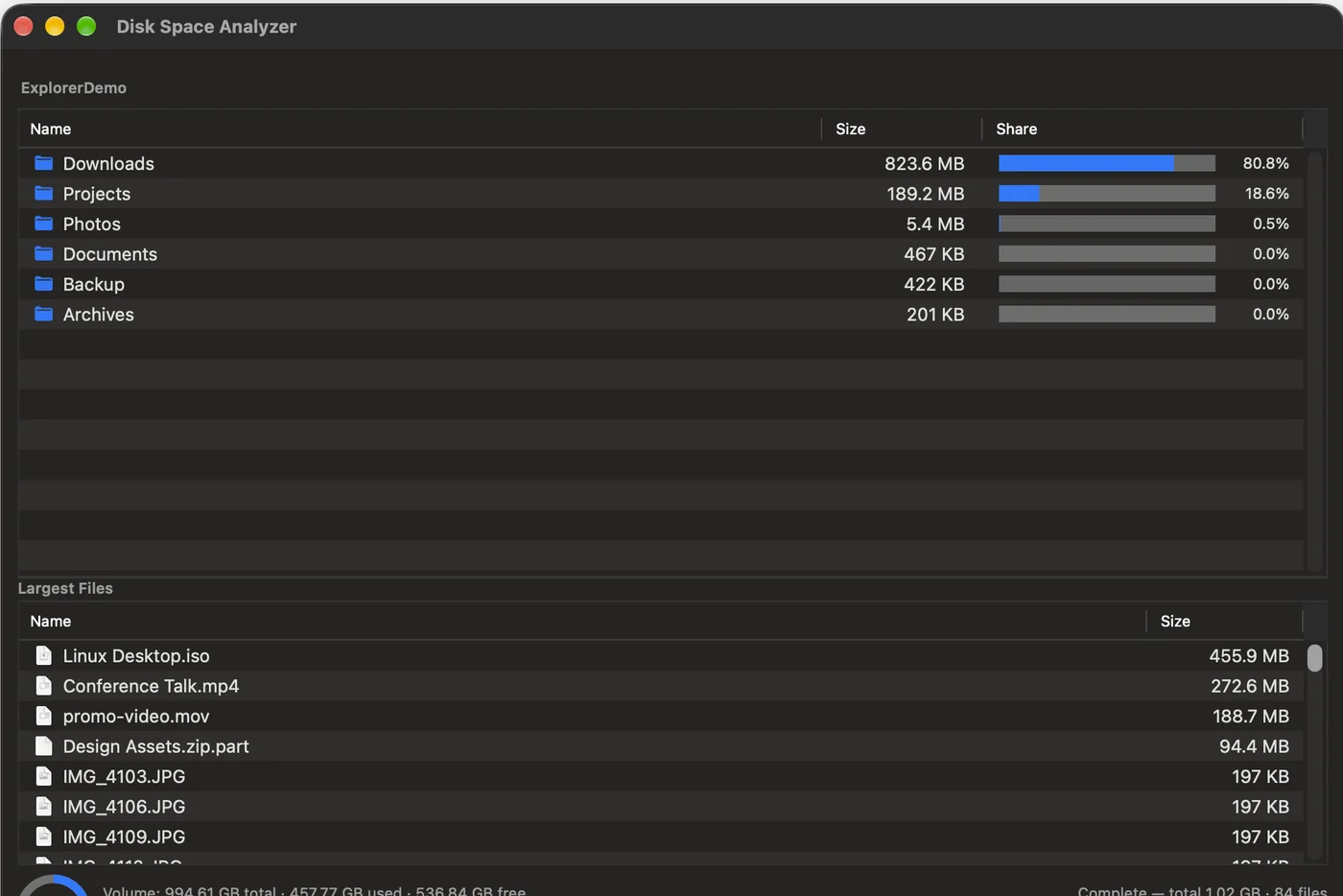
Task: Click the 201 KB size value
Action: click(935, 315)
